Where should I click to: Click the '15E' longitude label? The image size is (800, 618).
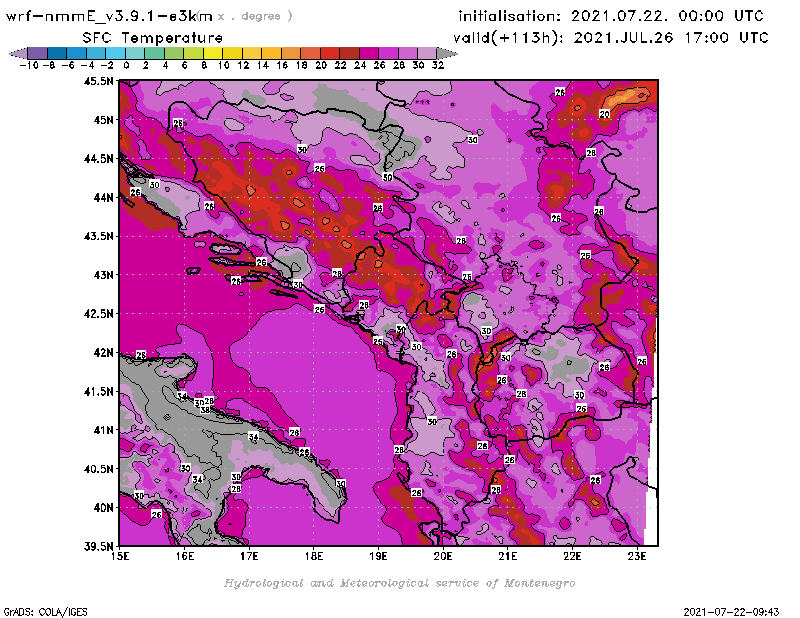pyautogui.click(x=120, y=556)
